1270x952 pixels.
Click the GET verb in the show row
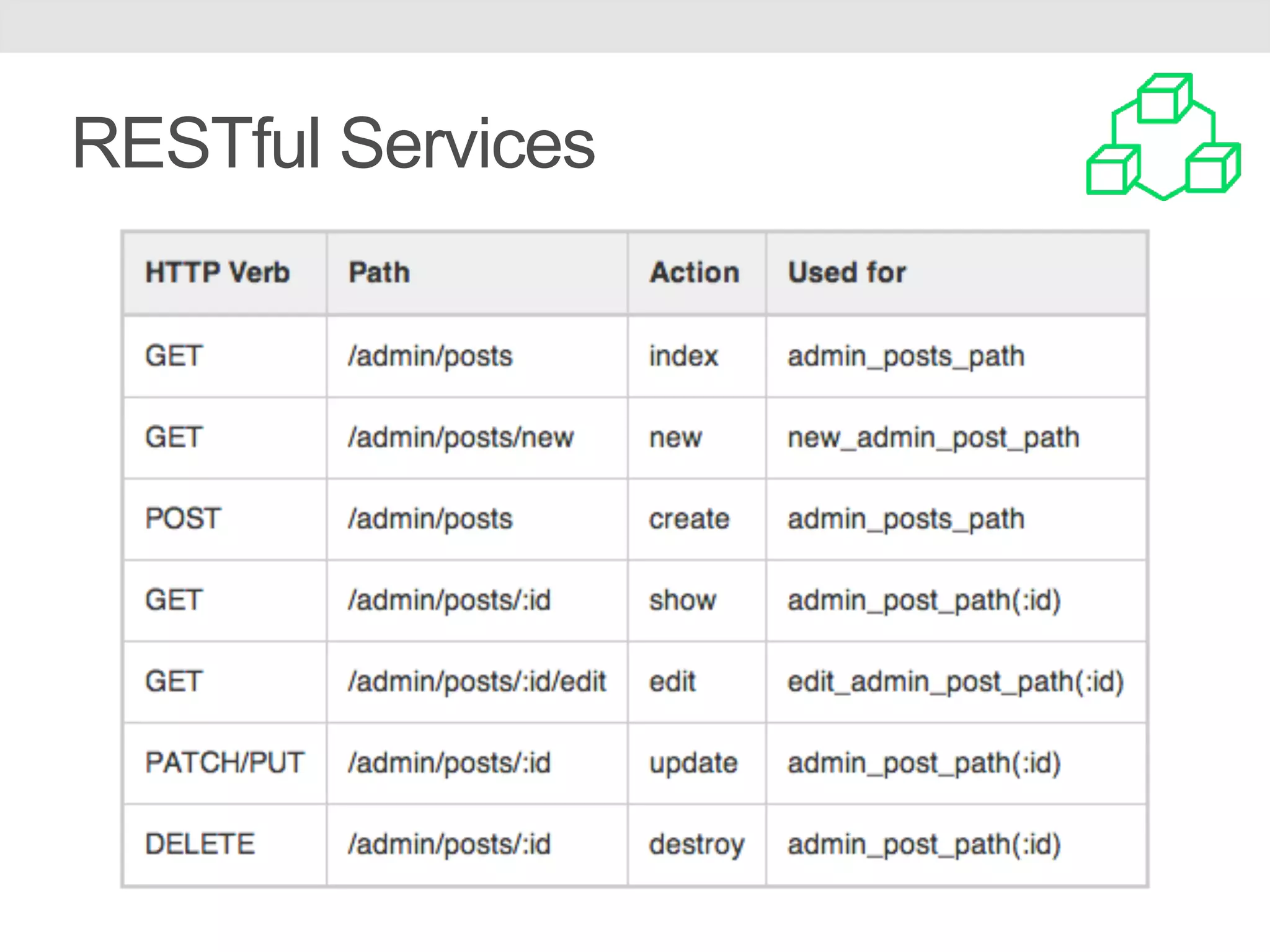pos(174,600)
